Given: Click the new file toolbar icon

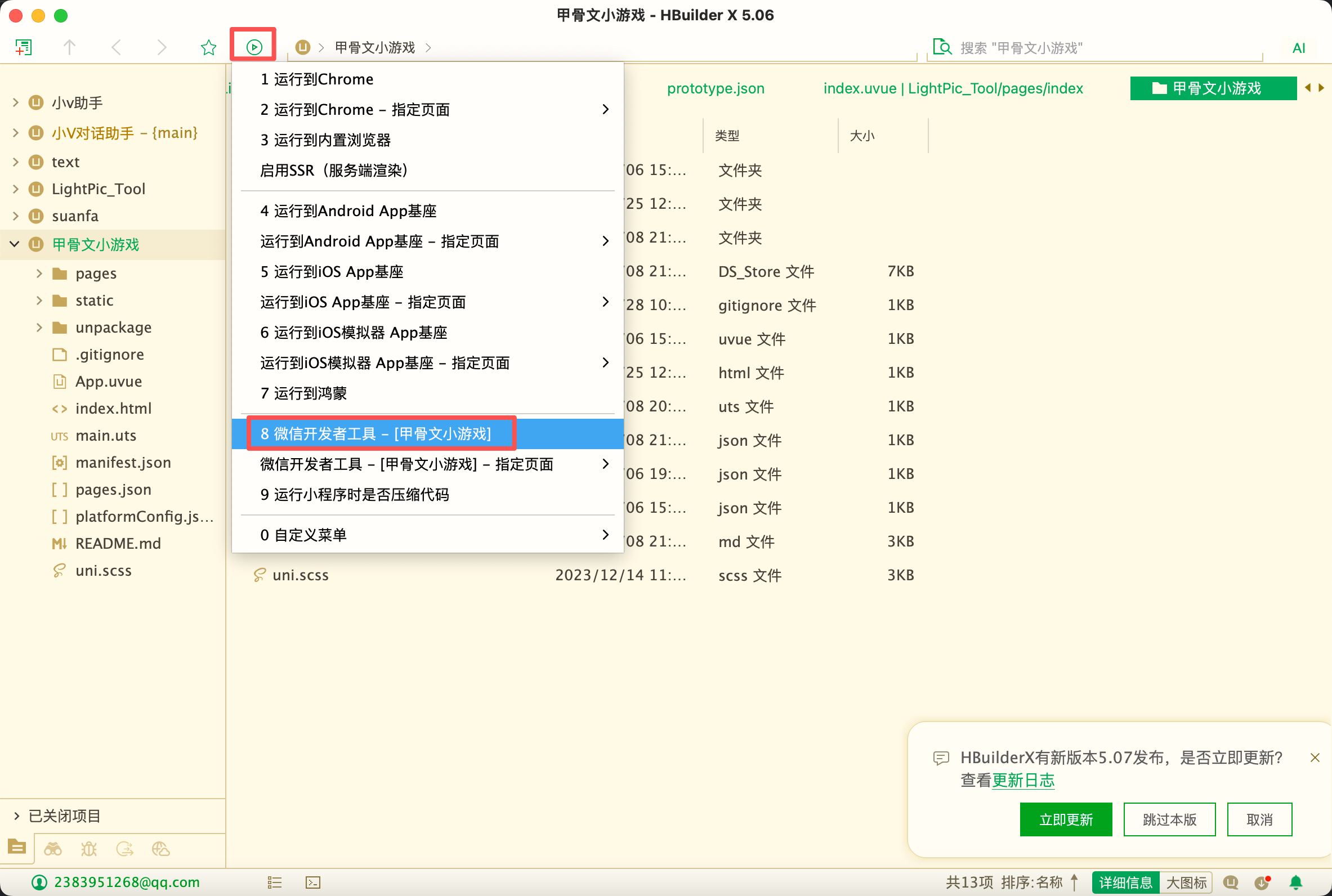Looking at the screenshot, I should click(x=24, y=47).
